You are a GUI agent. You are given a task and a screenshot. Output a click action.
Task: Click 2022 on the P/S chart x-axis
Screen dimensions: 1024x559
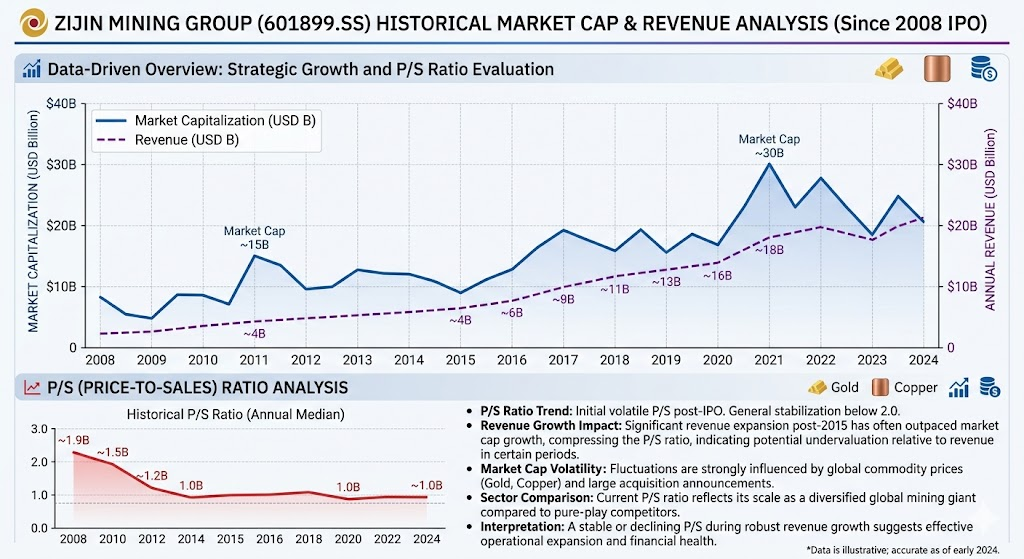[x=387, y=539]
